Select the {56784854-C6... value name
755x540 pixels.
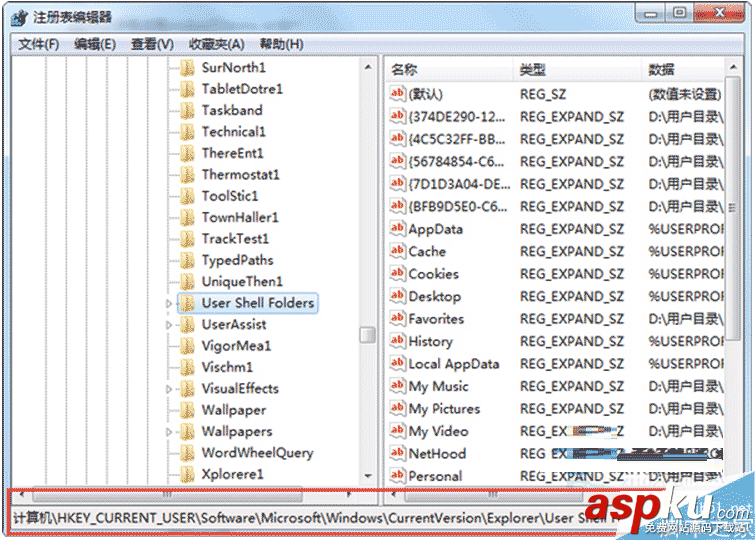tap(456, 161)
